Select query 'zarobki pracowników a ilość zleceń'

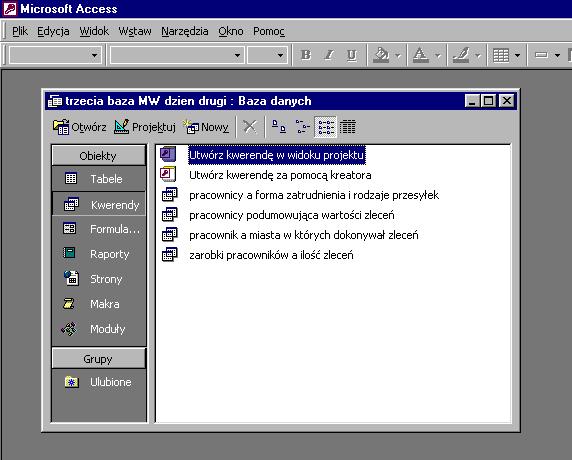[x=271, y=255]
